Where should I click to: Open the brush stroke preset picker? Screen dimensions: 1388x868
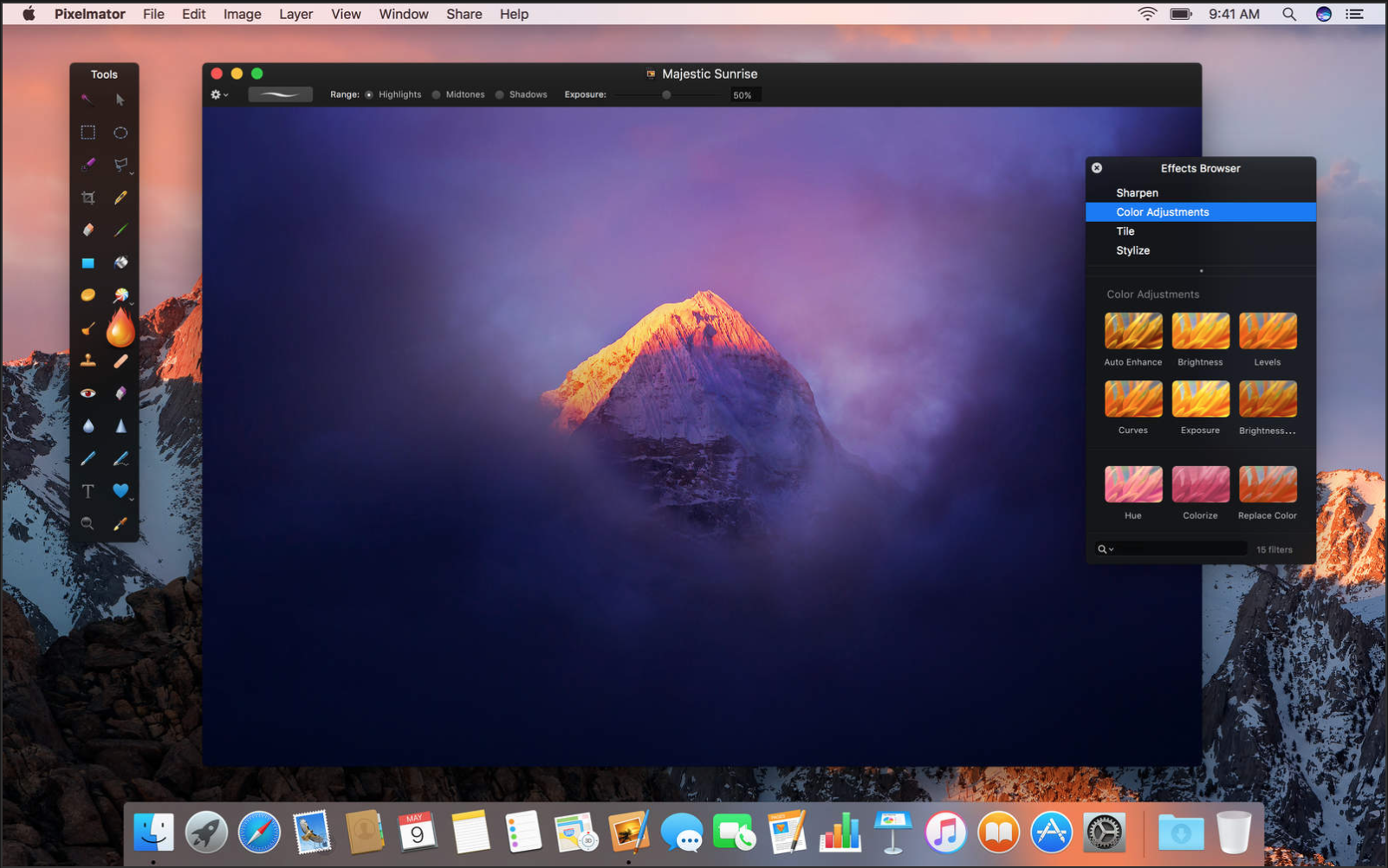(x=280, y=94)
